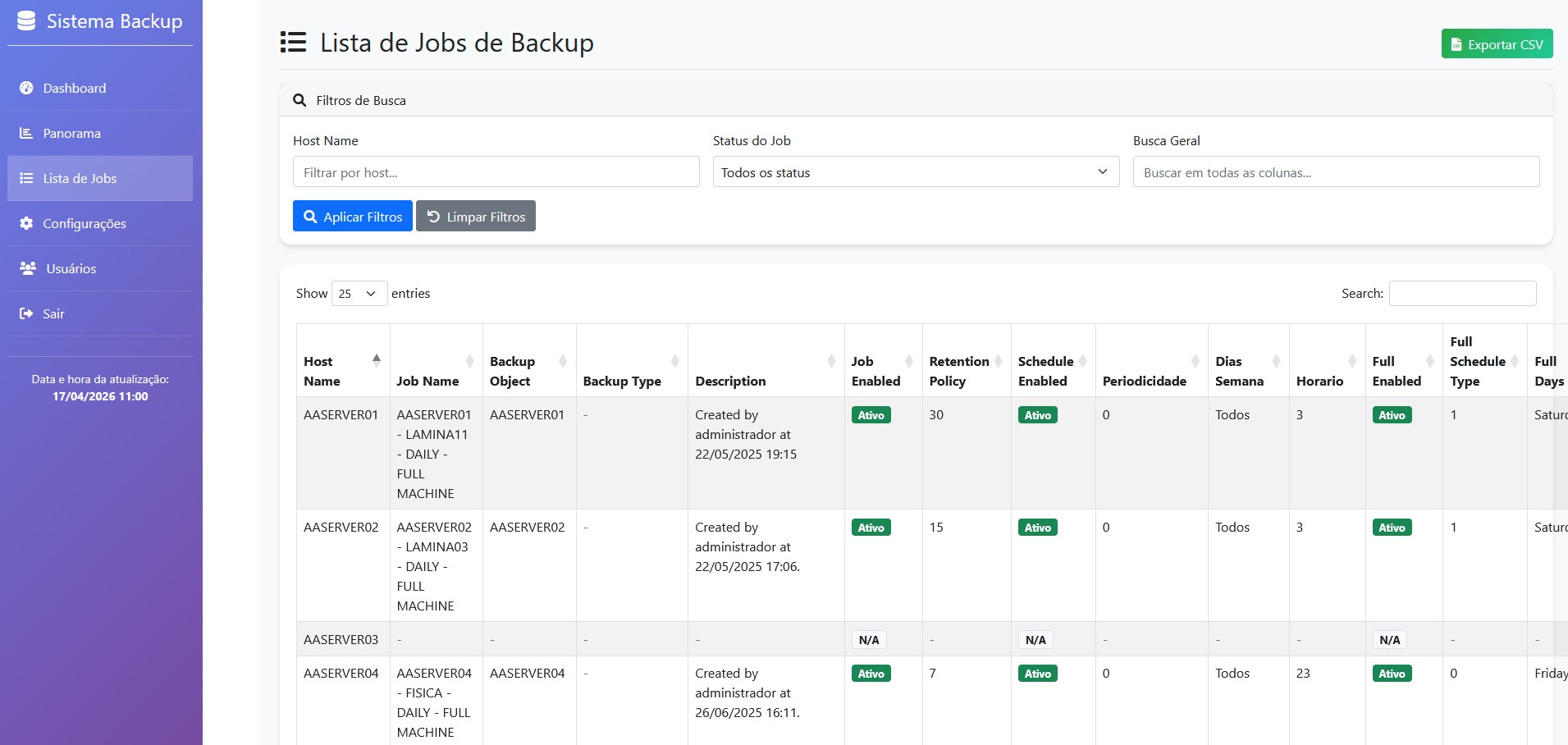1568x745 pixels.
Task: Focus the Host Name filter field
Action: 496,172
